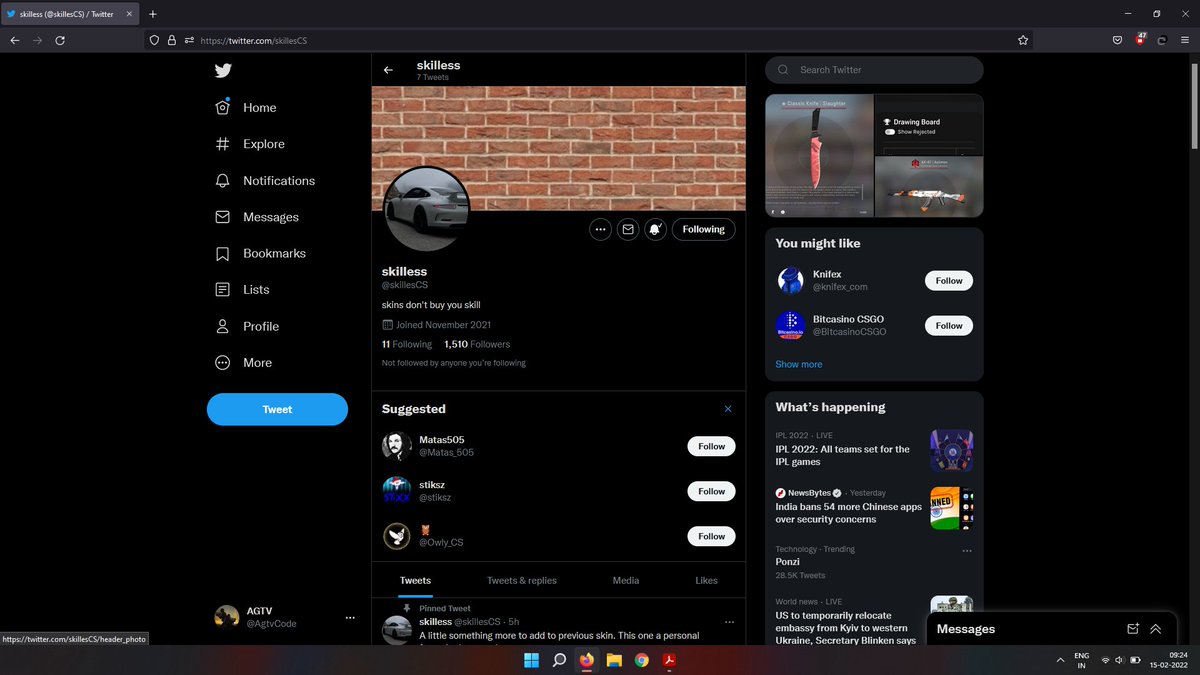Open options for pinned tweet
Screen dimensions: 1200x675
730,622
